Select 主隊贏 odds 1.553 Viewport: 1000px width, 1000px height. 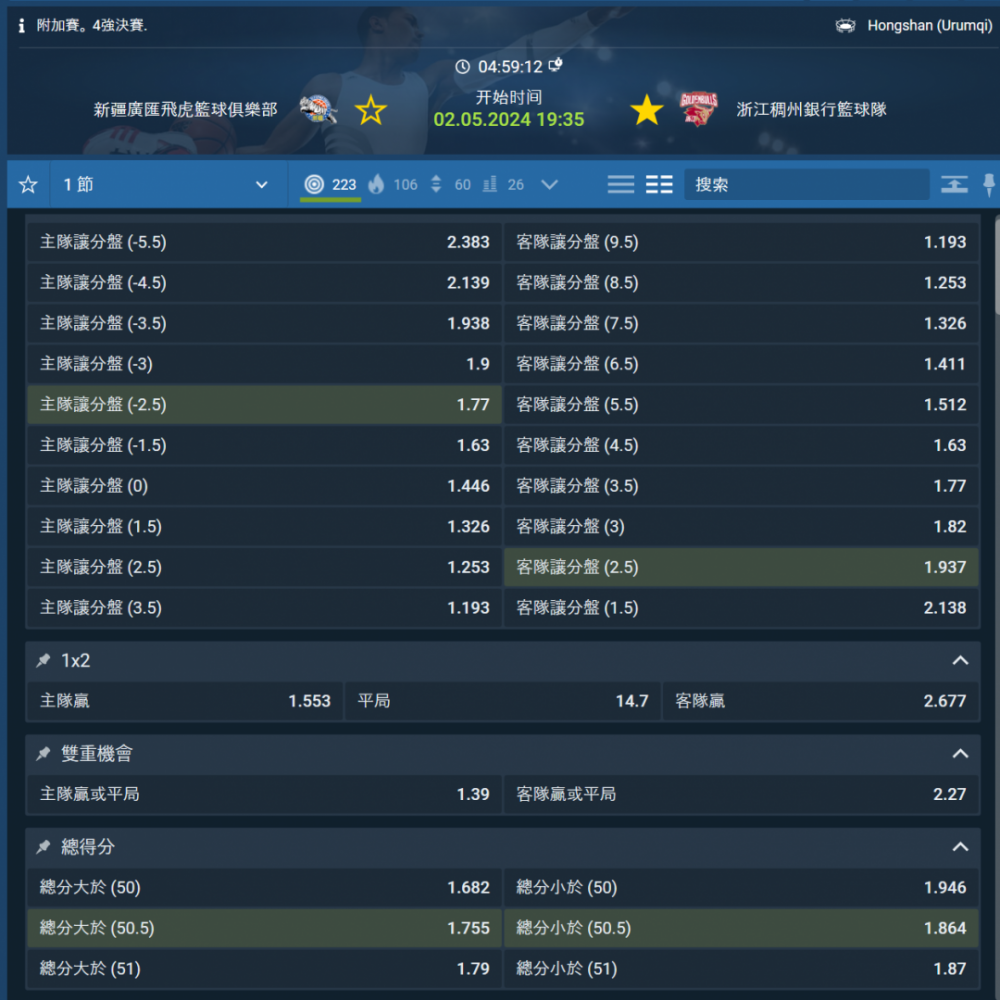point(185,702)
